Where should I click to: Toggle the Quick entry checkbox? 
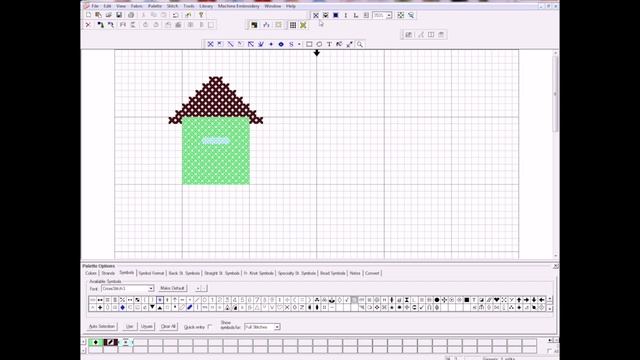pos(210,327)
